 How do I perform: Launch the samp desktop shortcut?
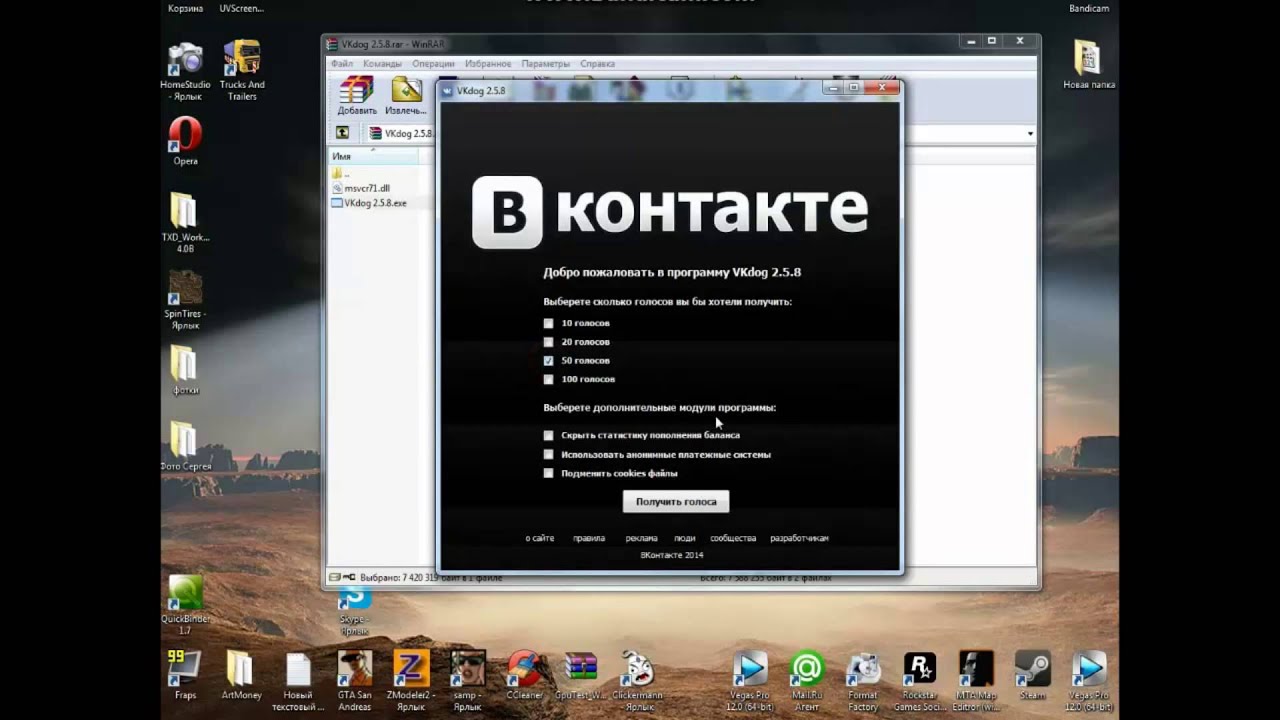click(467, 682)
